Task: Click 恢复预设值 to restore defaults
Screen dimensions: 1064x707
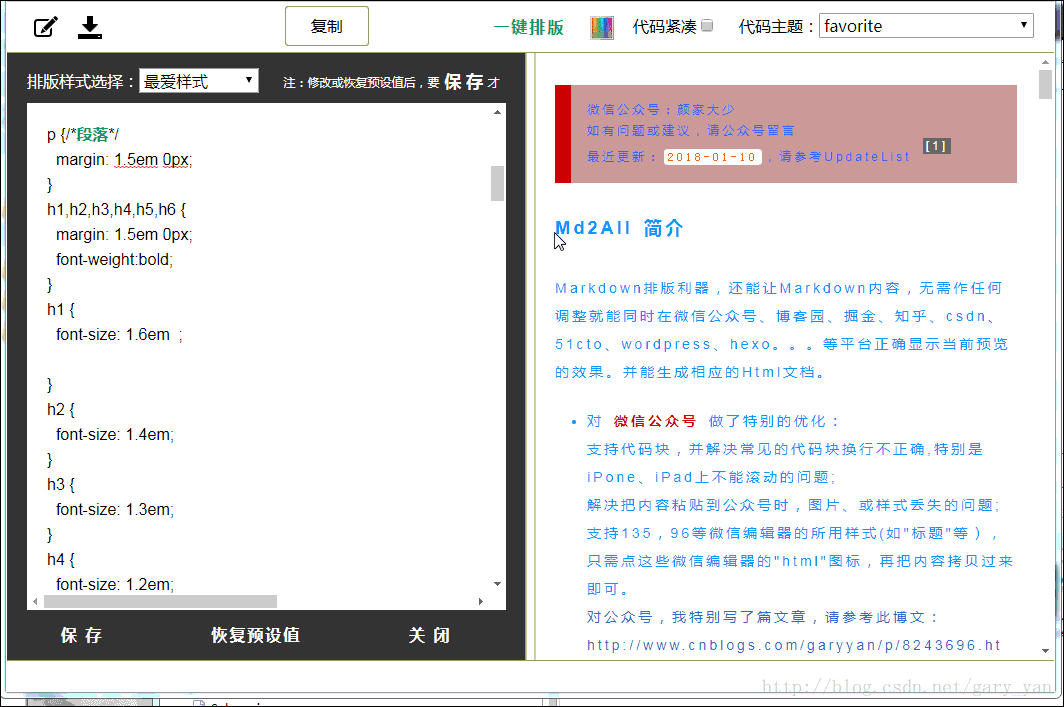Action: [255, 635]
